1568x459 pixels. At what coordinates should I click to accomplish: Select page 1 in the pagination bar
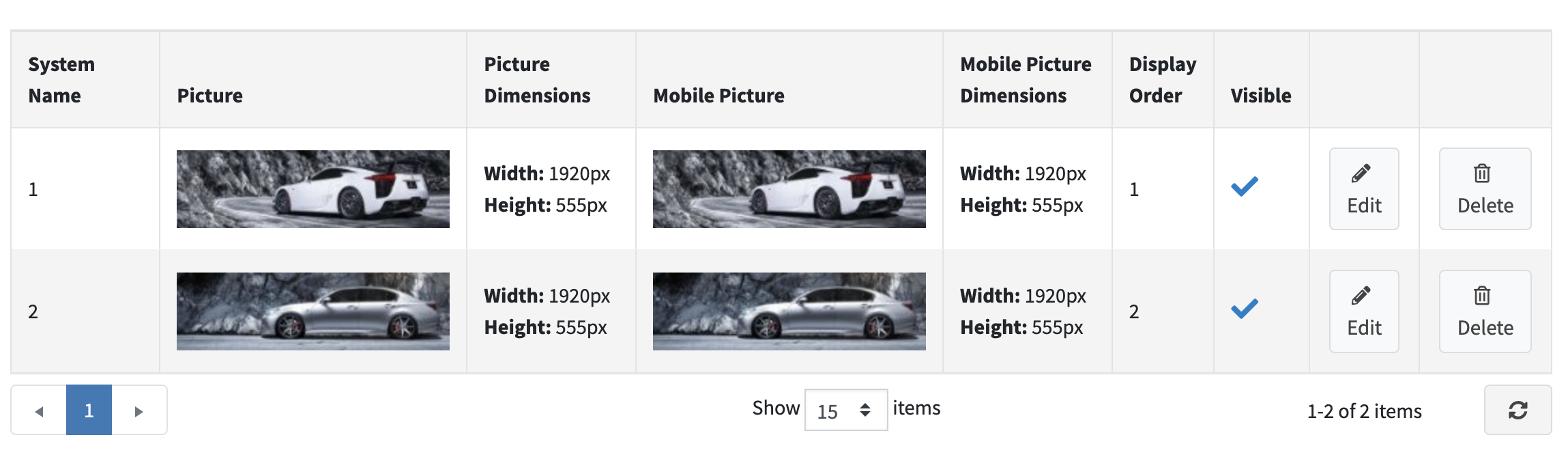pos(89,411)
